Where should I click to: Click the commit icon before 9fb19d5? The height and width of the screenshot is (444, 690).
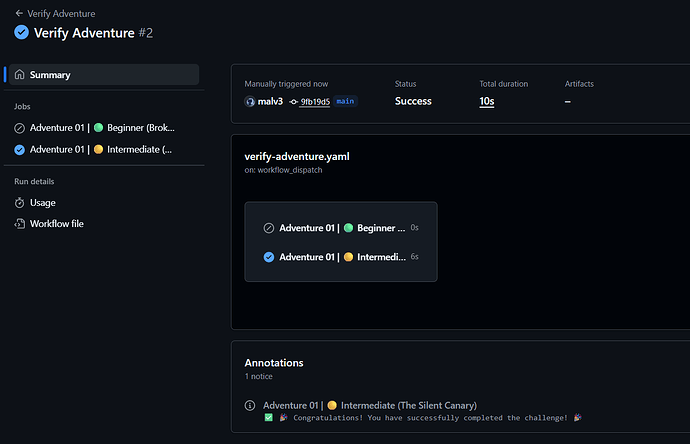pos(294,102)
